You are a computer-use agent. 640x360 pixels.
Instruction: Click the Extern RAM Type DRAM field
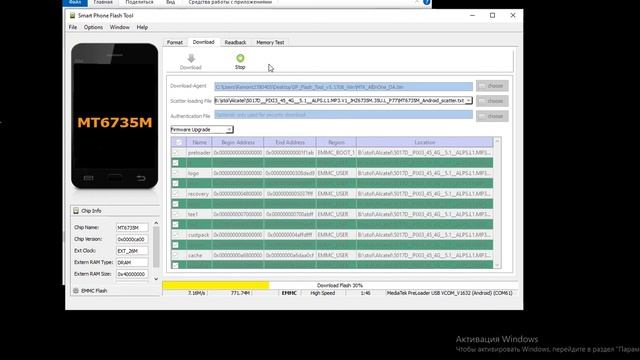point(132,262)
